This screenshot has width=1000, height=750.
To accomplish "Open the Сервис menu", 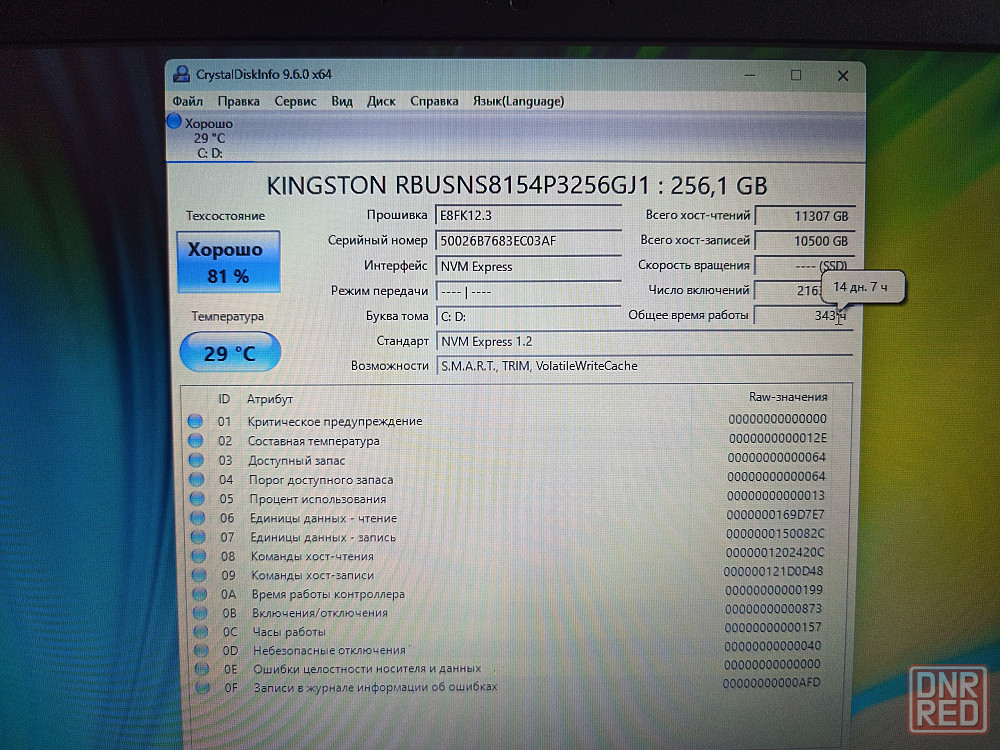I will click(295, 101).
